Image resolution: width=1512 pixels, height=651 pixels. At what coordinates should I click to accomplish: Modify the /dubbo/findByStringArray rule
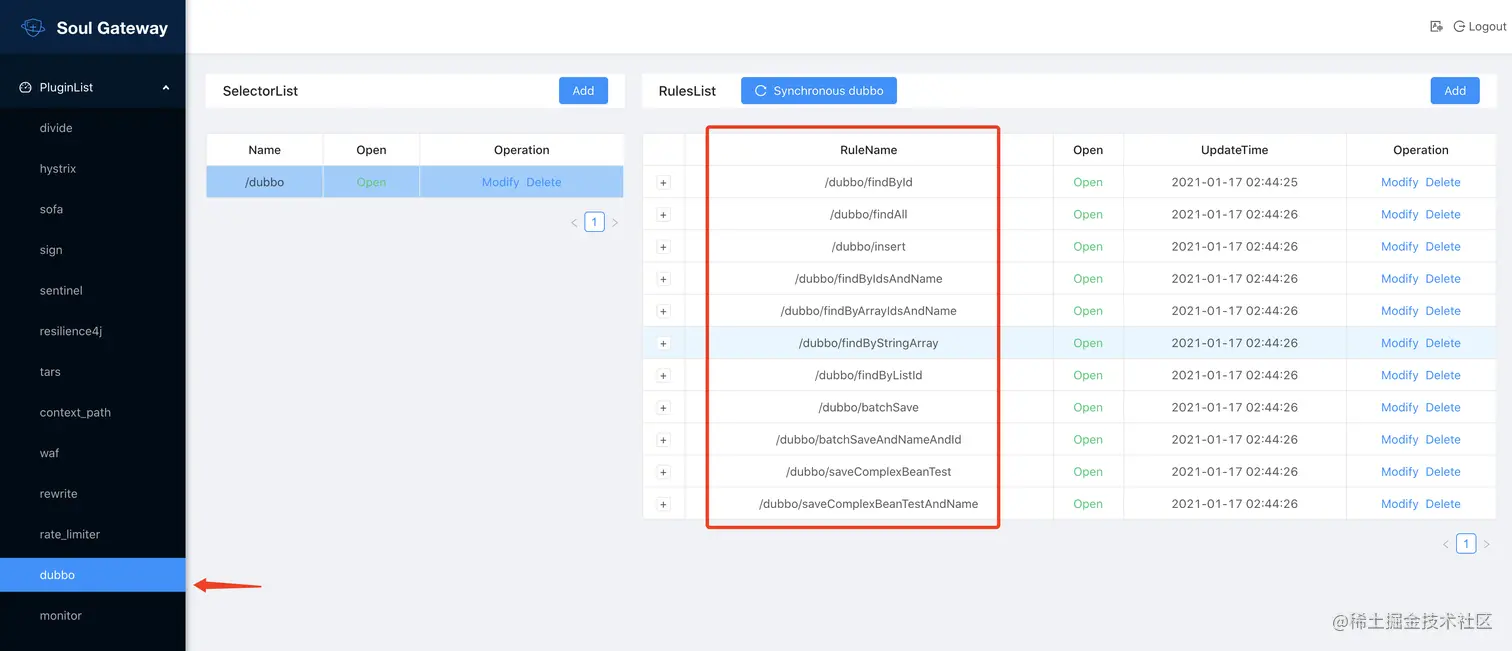[x=1399, y=343]
